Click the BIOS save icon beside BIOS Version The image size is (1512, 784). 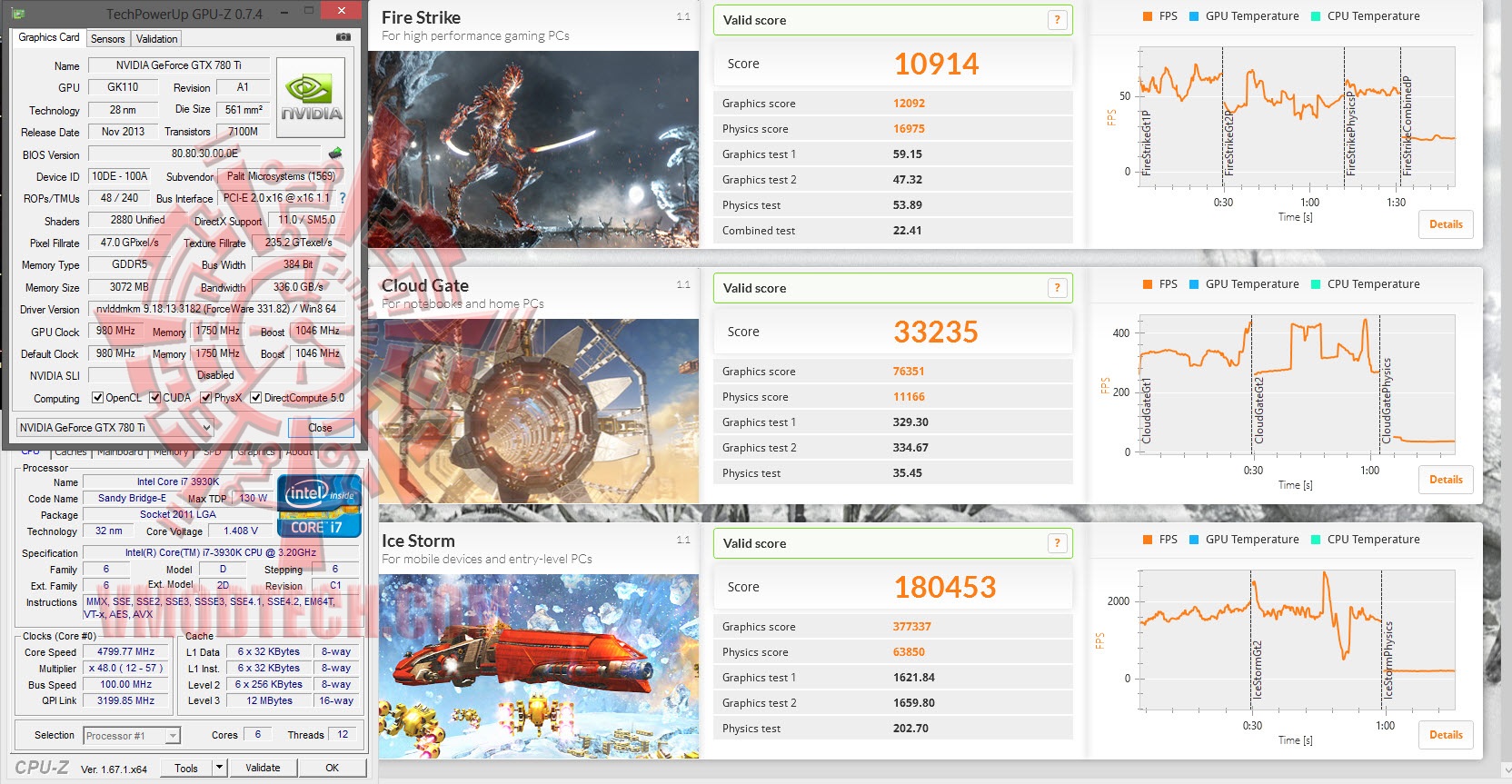[x=335, y=154]
